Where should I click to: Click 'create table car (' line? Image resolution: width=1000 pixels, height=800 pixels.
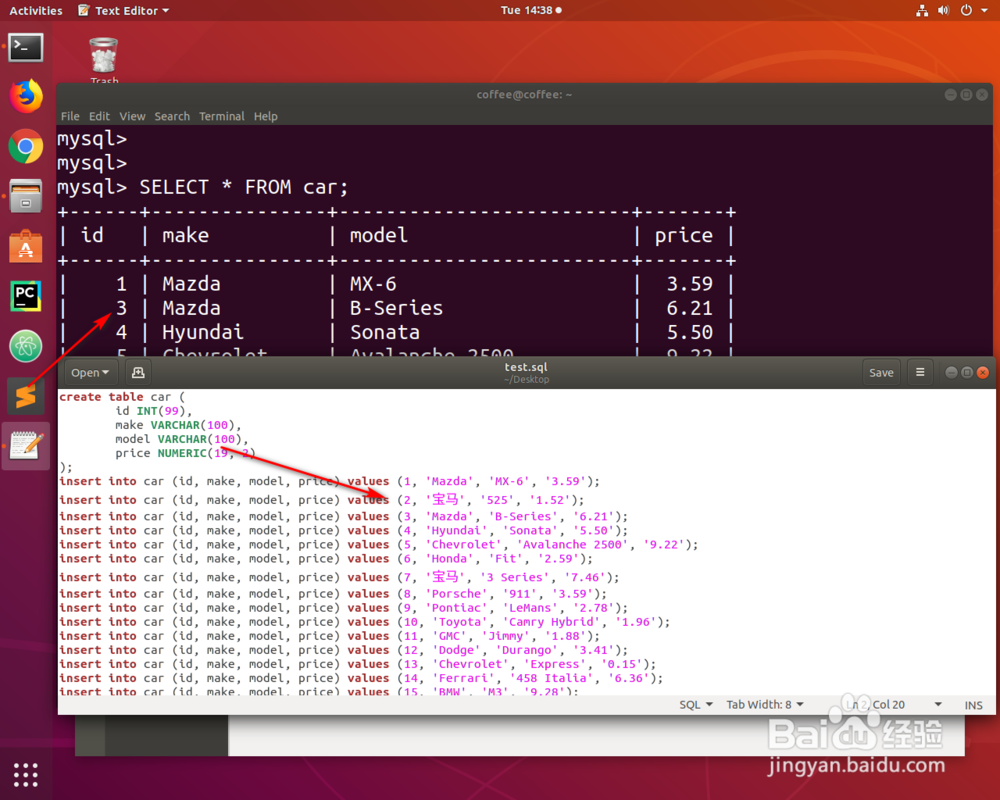pyautogui.click(x=121, y=397)
